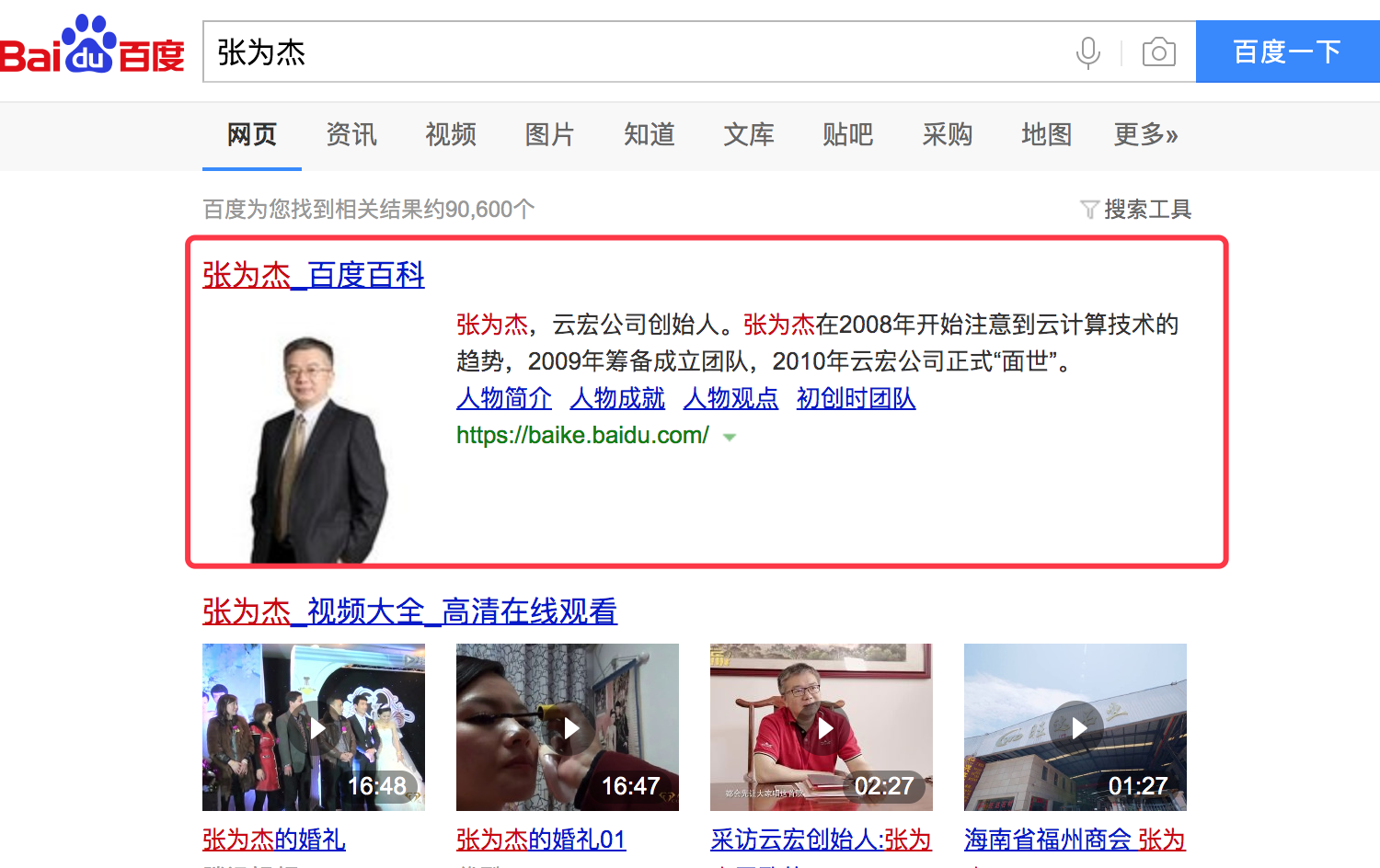Open the 初创时团队 section link

(856, 398)
